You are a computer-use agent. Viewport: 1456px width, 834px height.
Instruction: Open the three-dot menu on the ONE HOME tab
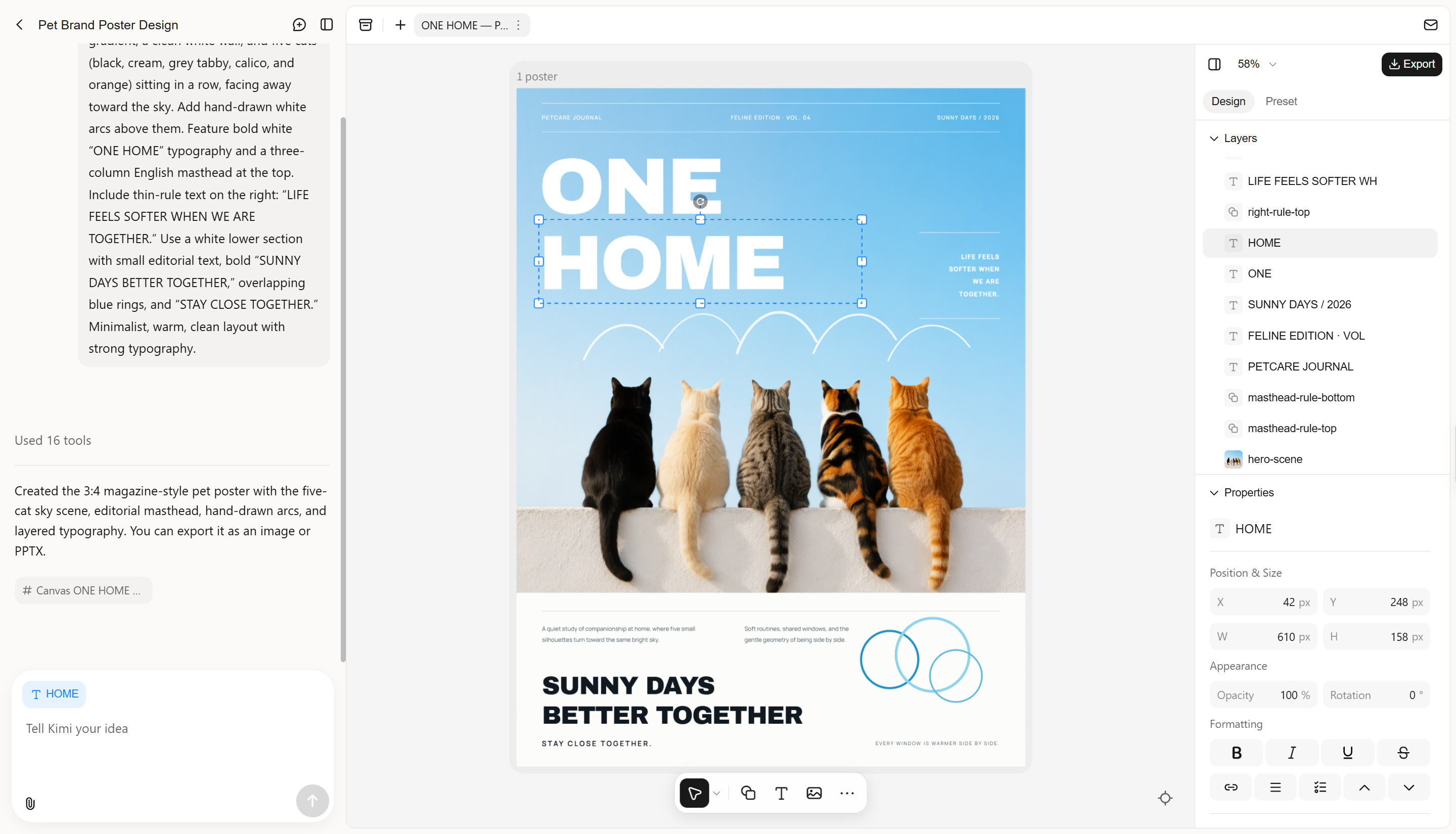click(x=518, y=25)
